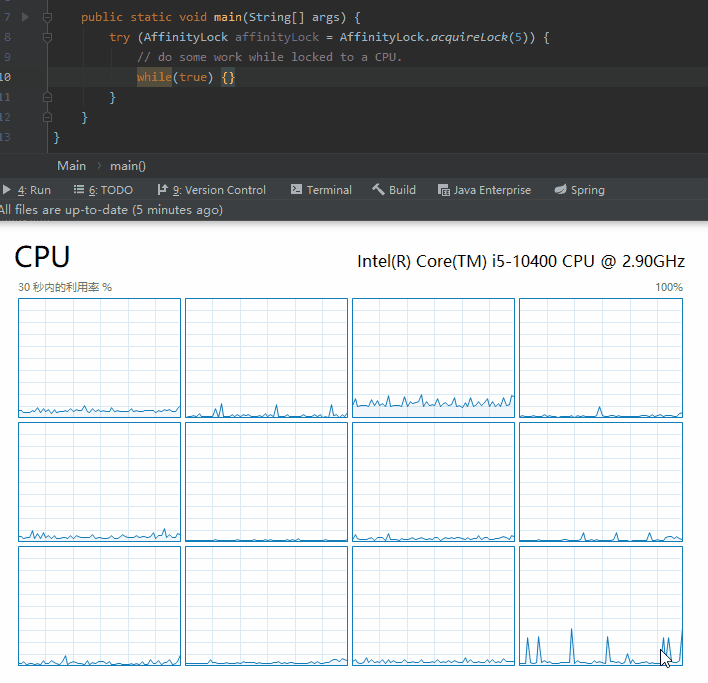Image resolution: width=708 pixels, height=683 pixels.
Task: Place cursor after while(true) braces
Action: click(236, 77)
